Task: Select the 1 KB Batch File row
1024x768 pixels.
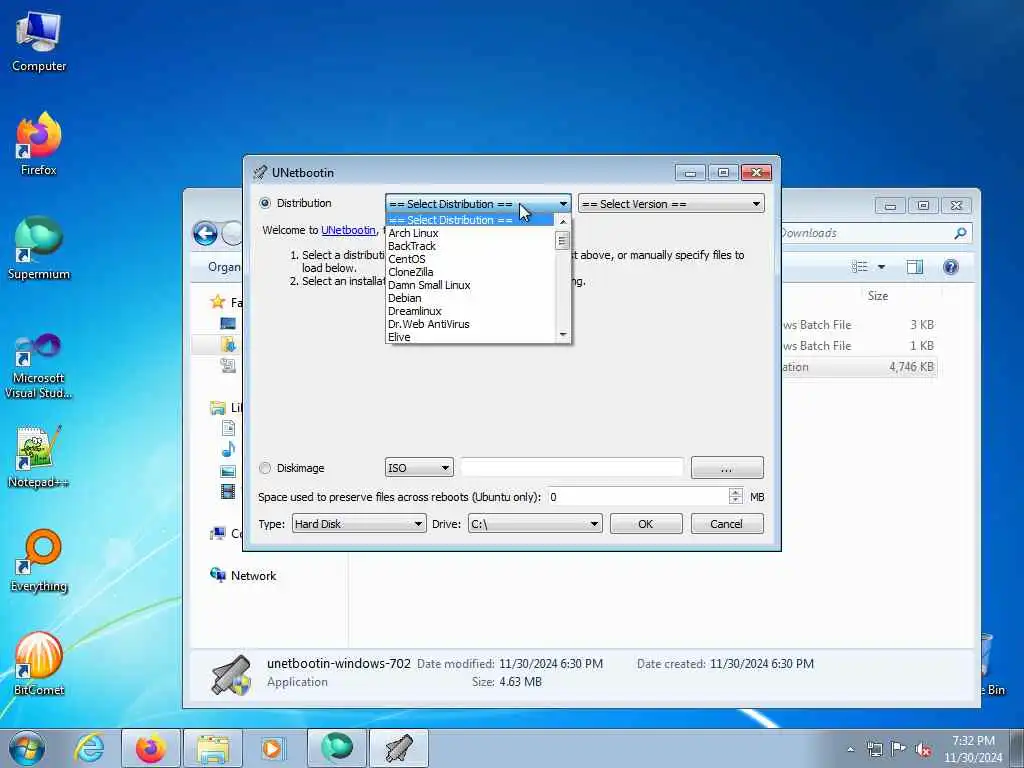Action: pyautogui.click(x=859, y=345)
